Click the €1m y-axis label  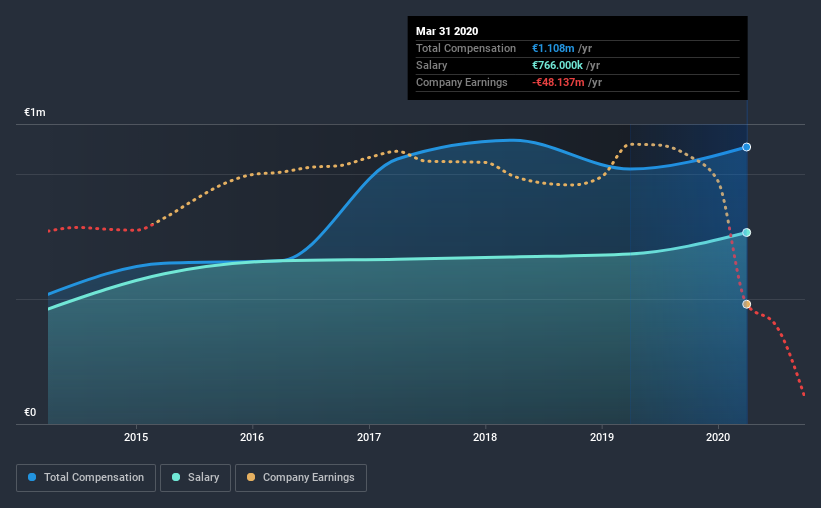[35, 113]
